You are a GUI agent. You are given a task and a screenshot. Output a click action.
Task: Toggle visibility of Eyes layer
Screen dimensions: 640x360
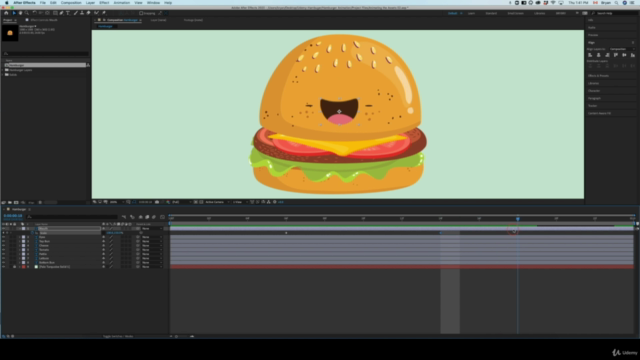pyautogui.click(x=4, y=237)
